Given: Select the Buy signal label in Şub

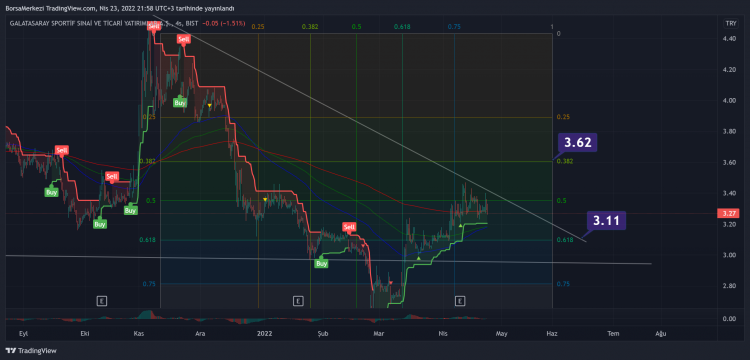Looking at the screenshot, I should [x=322, y=263].
